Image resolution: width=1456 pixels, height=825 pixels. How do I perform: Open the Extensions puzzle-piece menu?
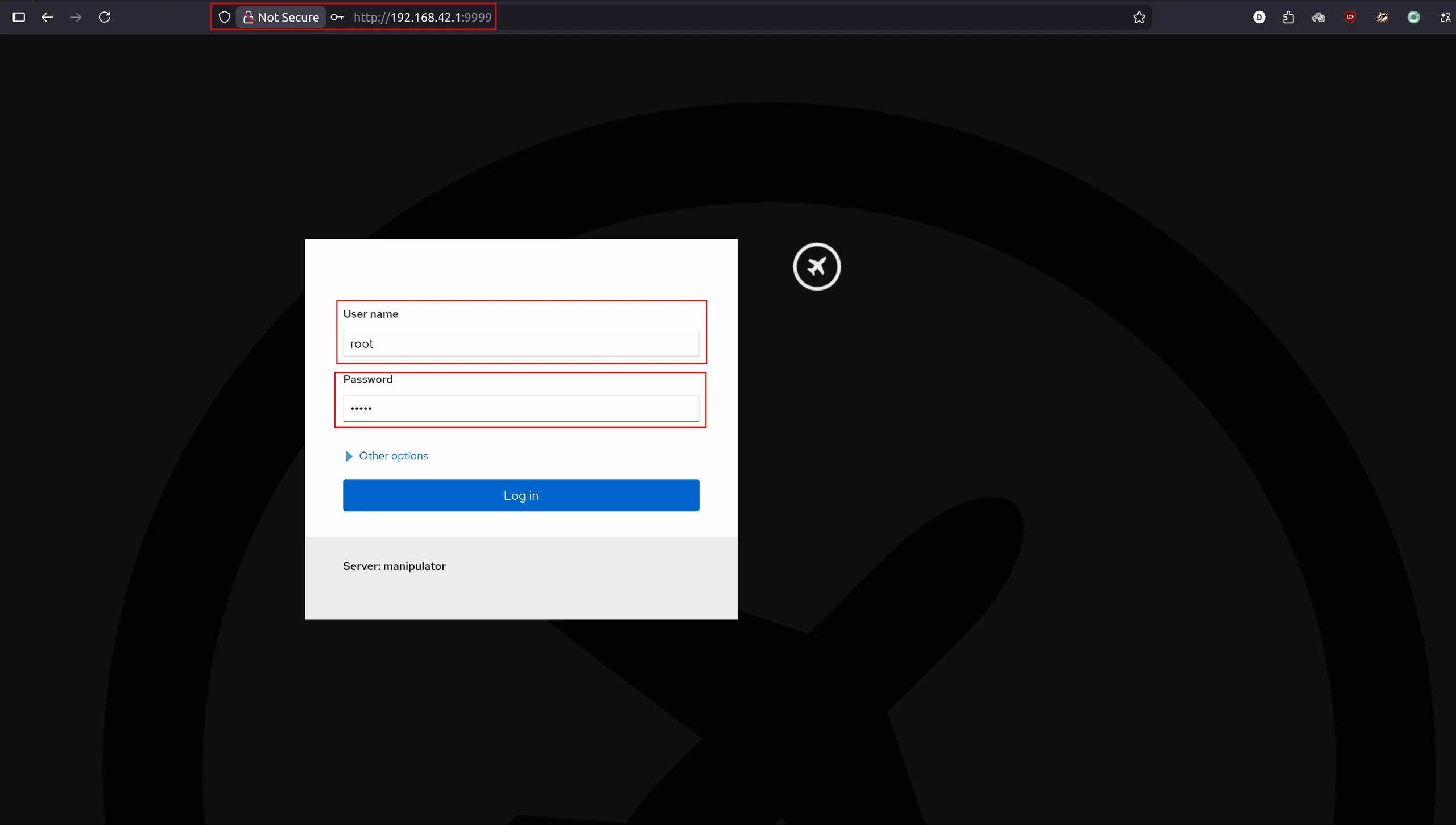(x=1289, y=17)
